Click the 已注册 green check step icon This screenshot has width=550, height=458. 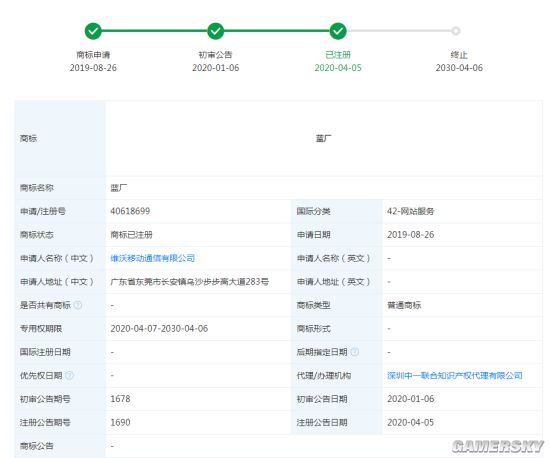338,31
